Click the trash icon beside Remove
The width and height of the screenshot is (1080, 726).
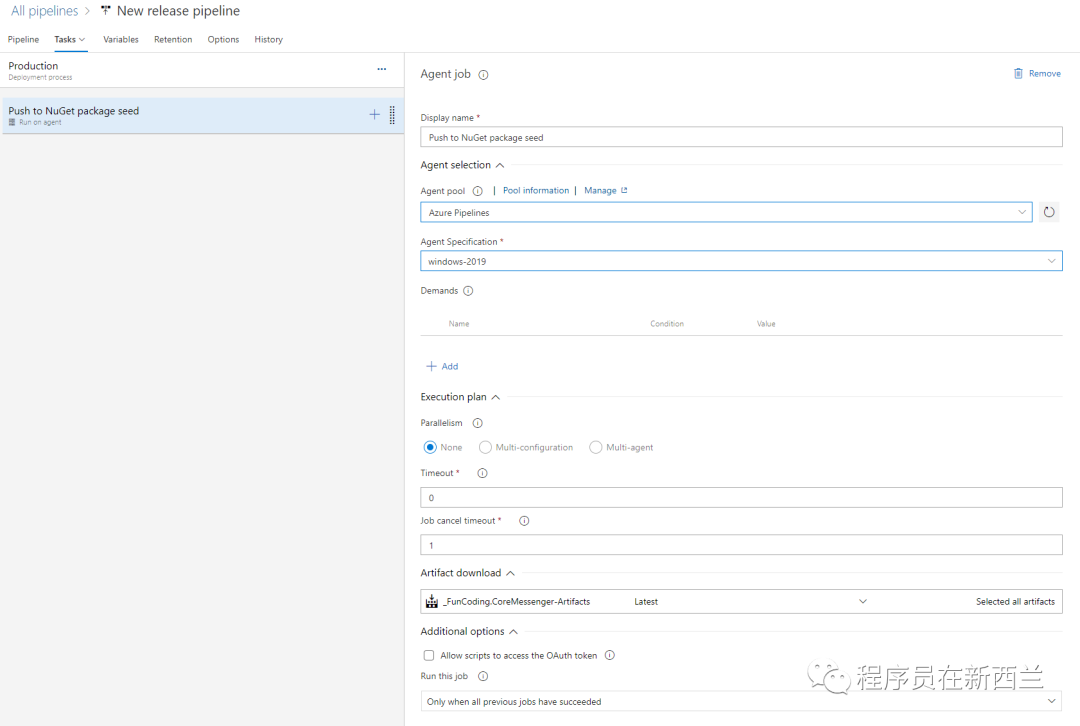[x=1018, y=73]
